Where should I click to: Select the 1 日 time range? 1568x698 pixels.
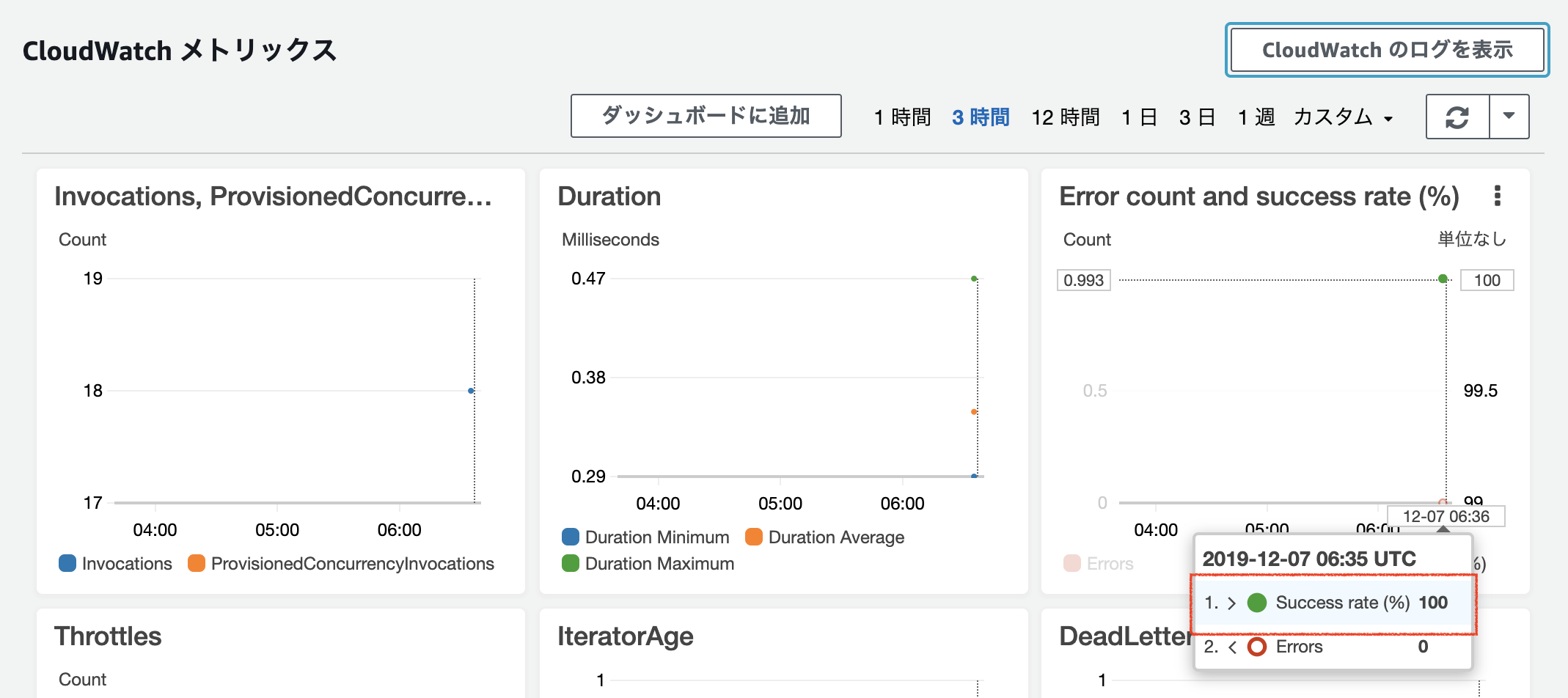pyautogui.click(x=1139, y=117)
